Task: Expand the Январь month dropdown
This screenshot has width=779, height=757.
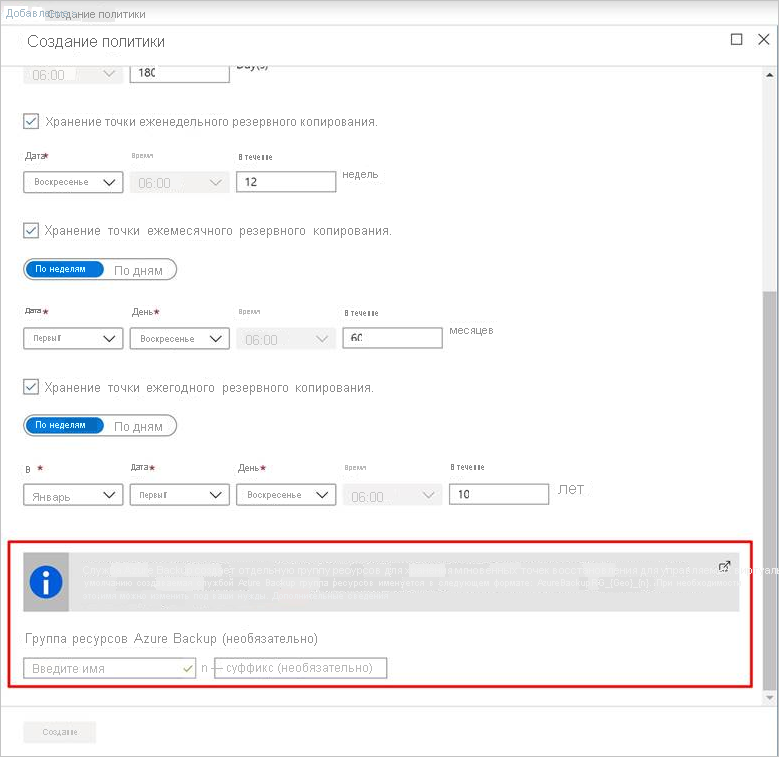Action: (73, 495)
